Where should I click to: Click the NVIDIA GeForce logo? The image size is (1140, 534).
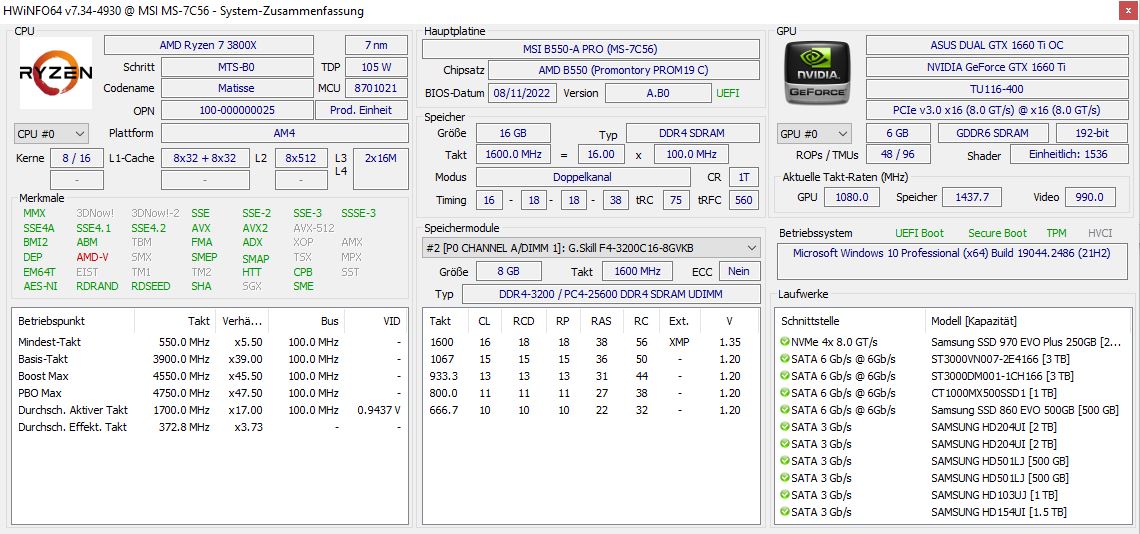pyautogui.click(x=818, y=73)
